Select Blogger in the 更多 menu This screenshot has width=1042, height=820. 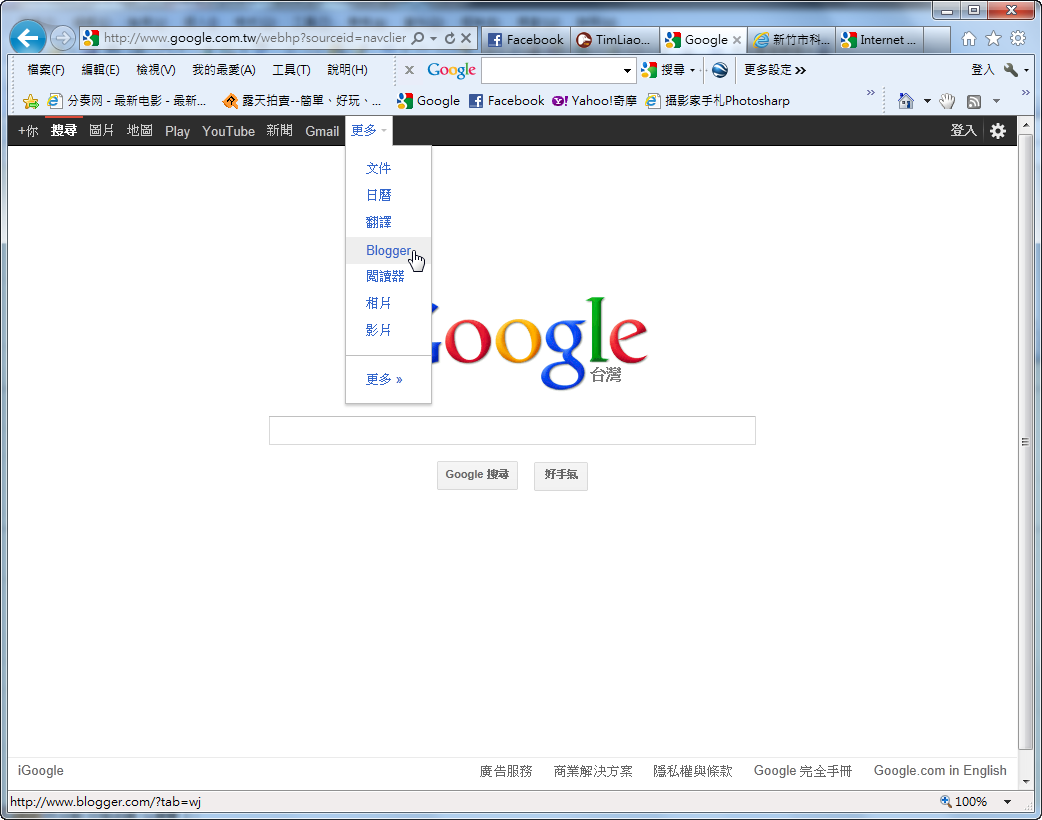(x=388, y=251)
